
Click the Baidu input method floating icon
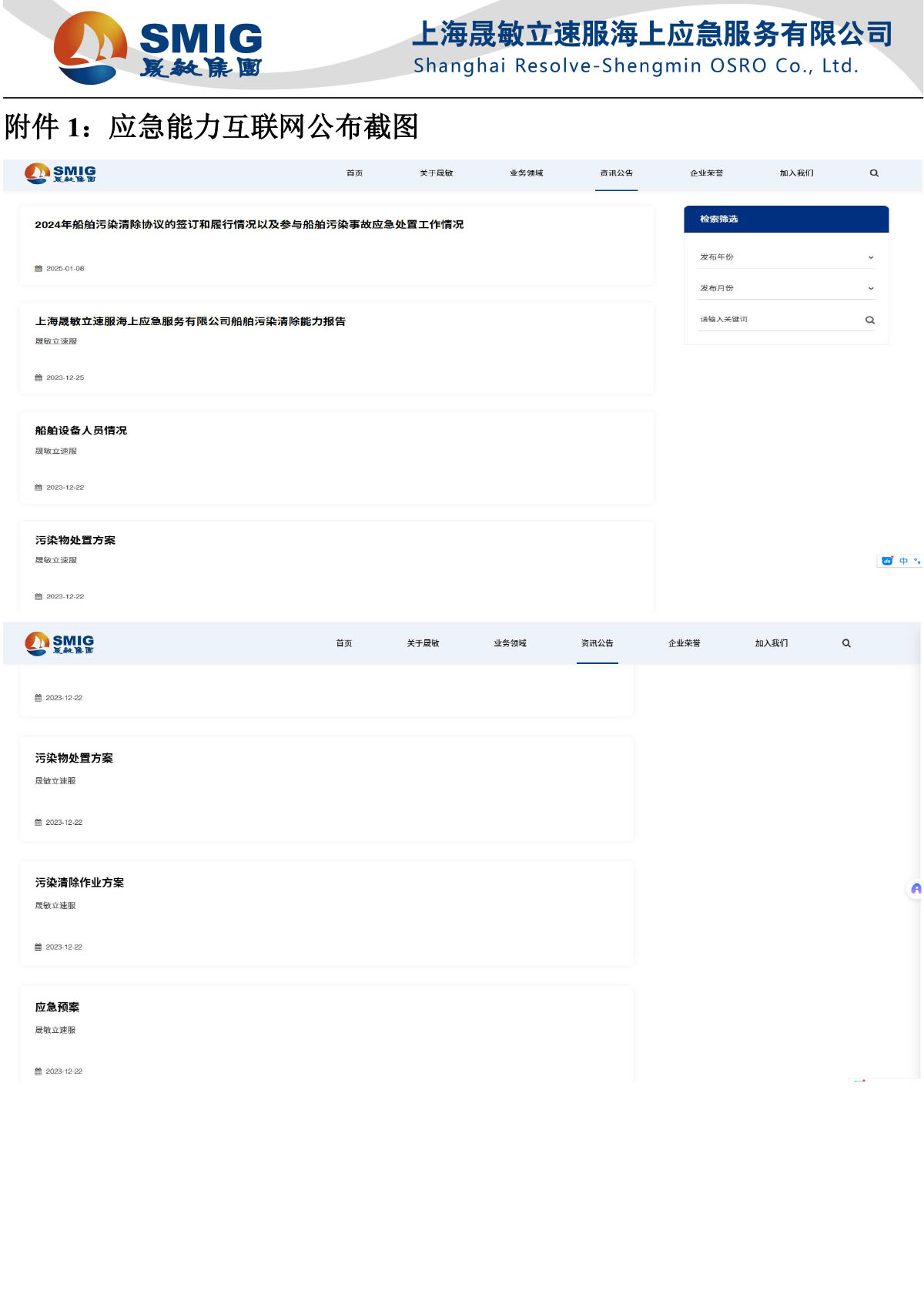pos(888,561)
